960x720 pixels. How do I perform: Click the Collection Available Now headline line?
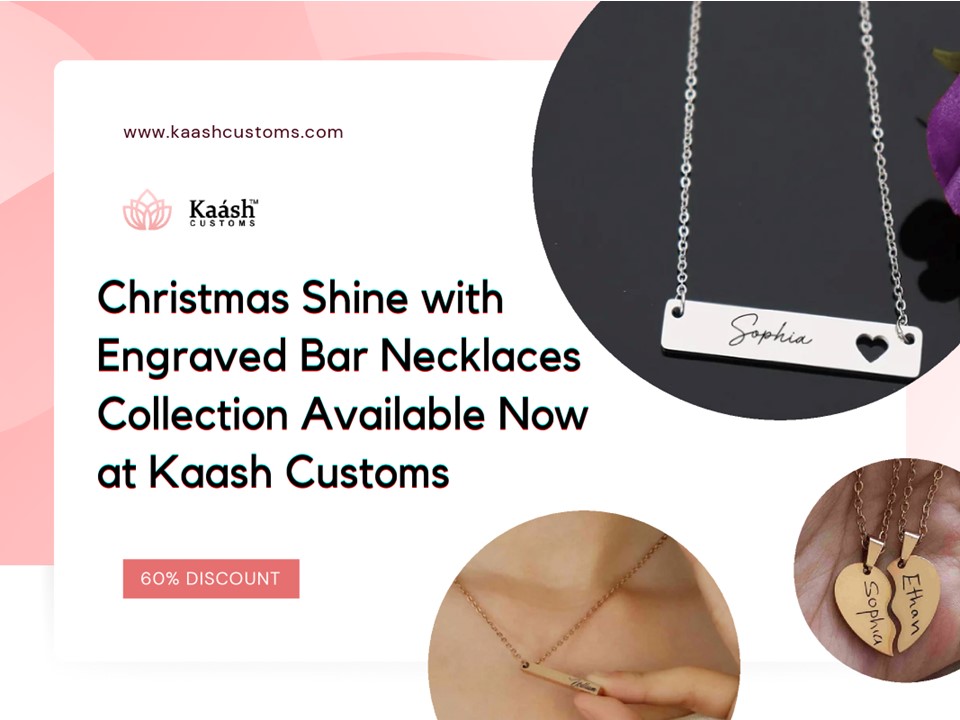click(342, 414)
